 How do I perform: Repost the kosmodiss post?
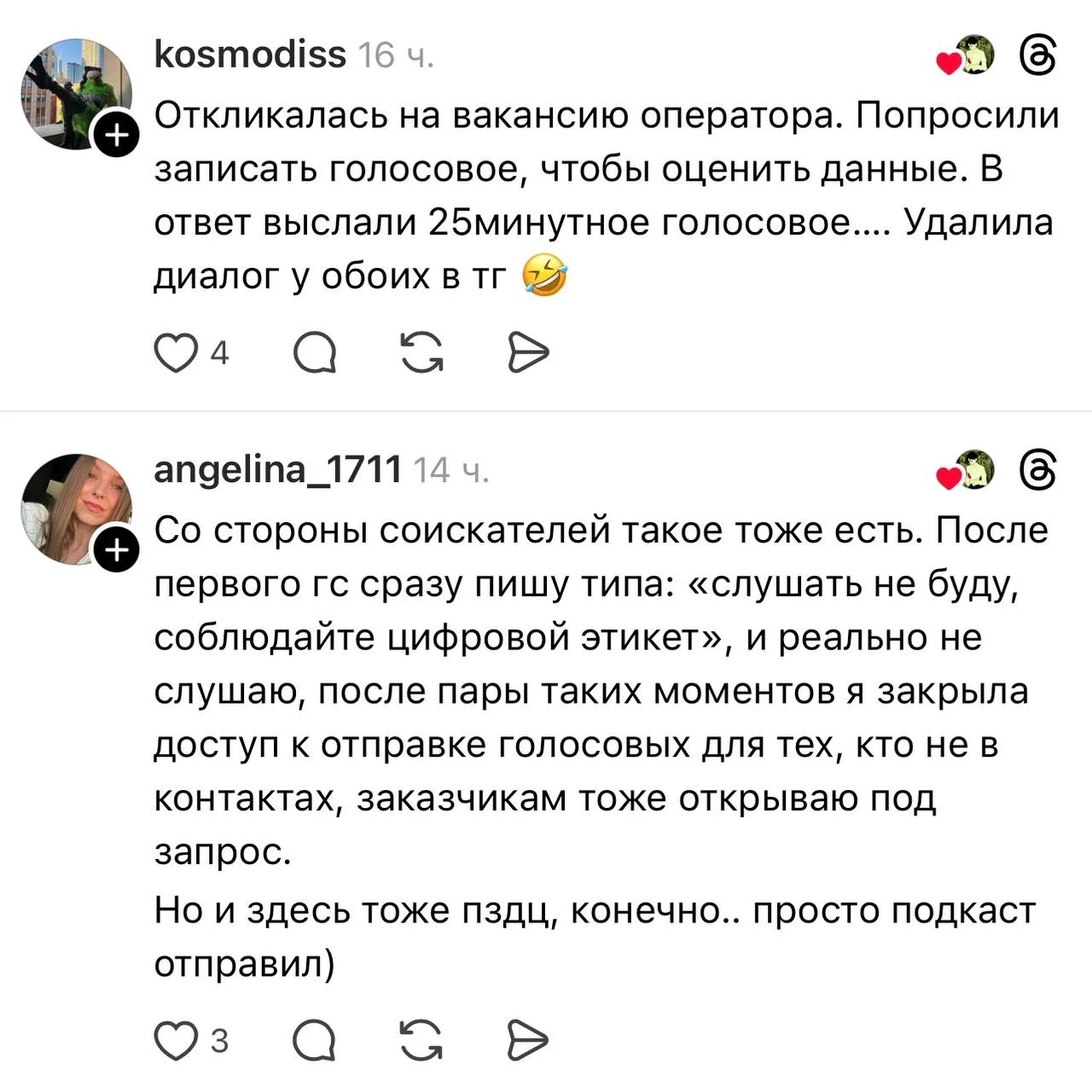tap(422, 353)
